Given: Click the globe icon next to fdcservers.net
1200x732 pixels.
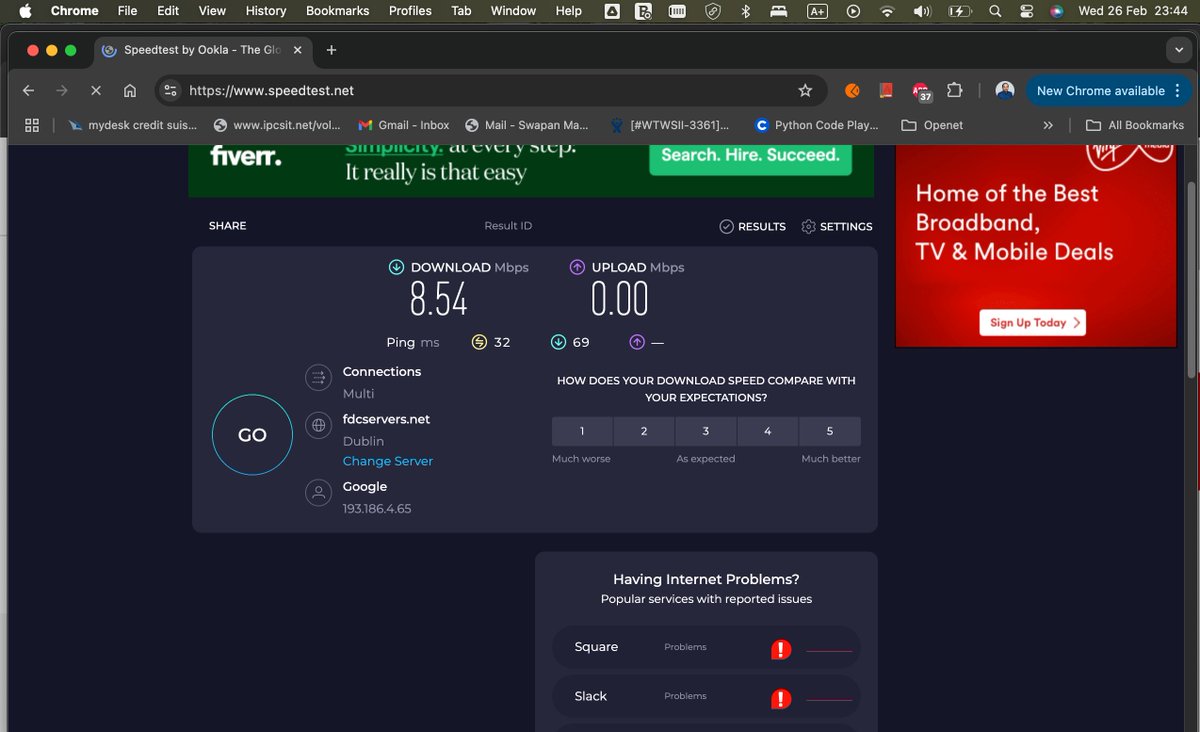Looking at the screenshot, I should (318, 425).
